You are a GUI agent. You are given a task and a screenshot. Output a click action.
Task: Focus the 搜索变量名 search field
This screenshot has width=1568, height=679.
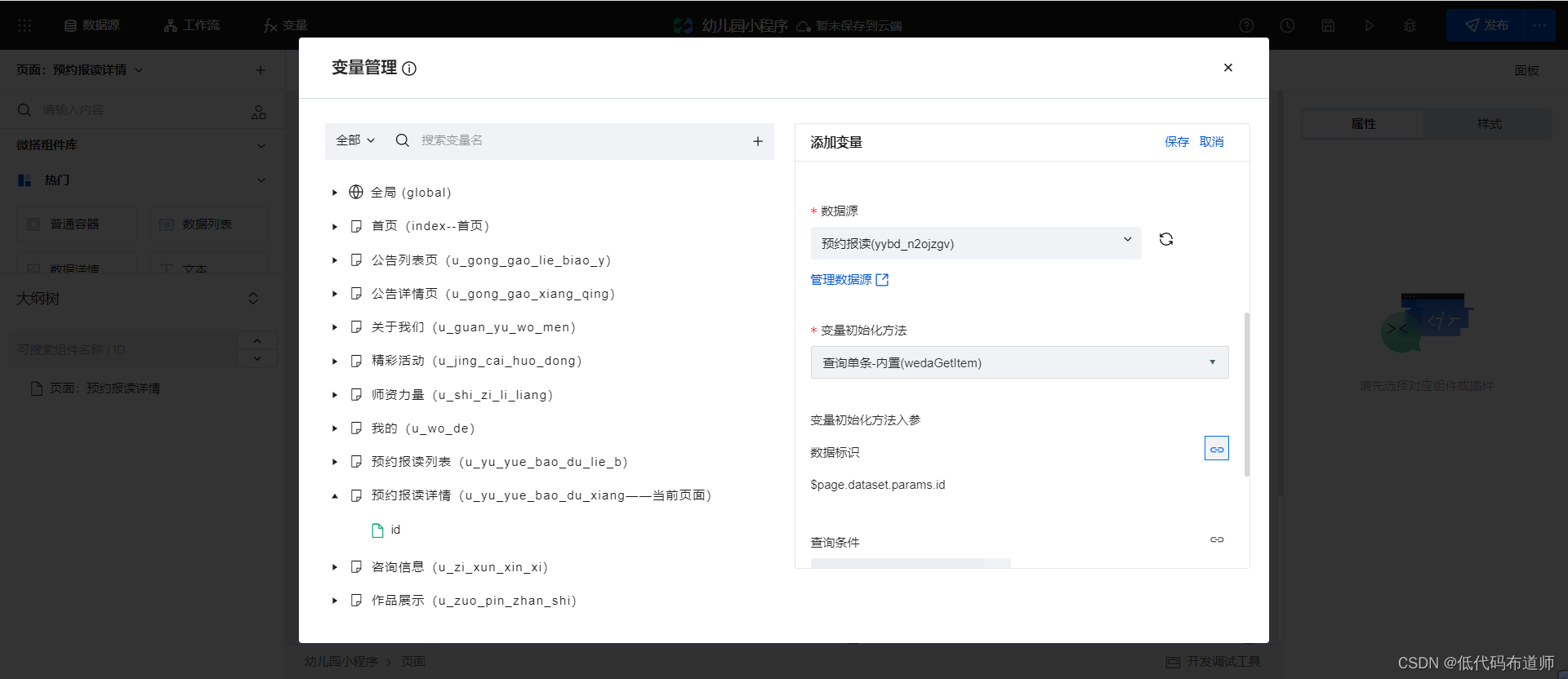point(580,140)
